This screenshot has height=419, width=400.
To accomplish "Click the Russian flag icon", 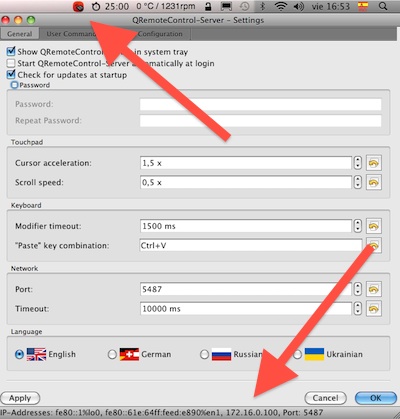I will tap(221, 354).
